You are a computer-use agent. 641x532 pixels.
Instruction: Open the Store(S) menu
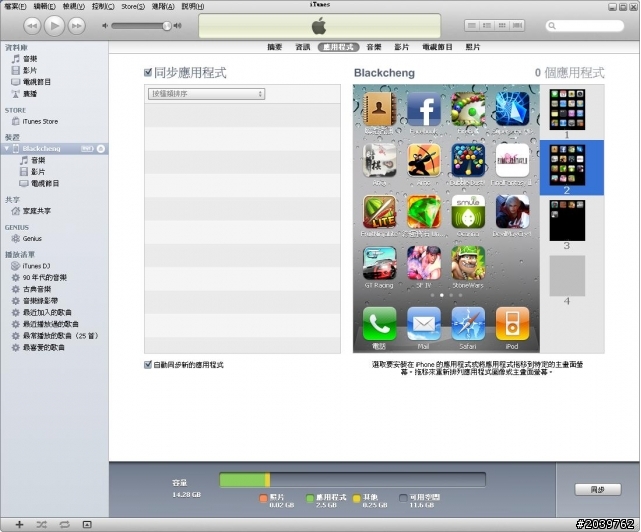tap(133, 7)
